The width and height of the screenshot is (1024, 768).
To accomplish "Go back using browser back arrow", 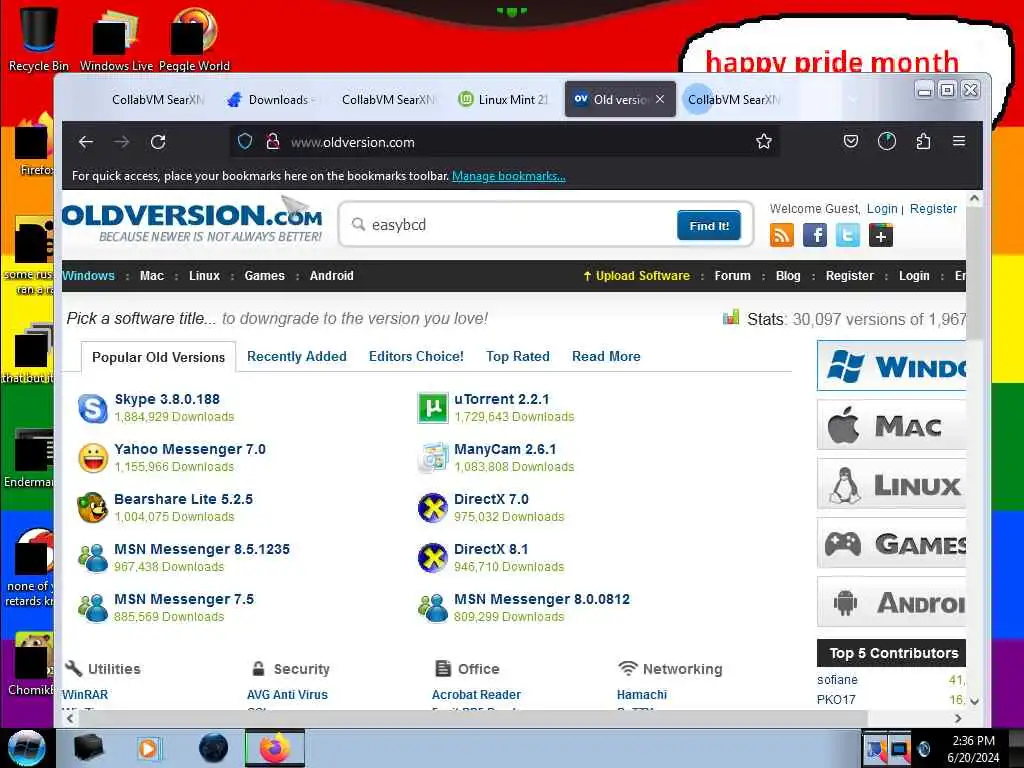I will pyautogui.click(x=86, y=142).
